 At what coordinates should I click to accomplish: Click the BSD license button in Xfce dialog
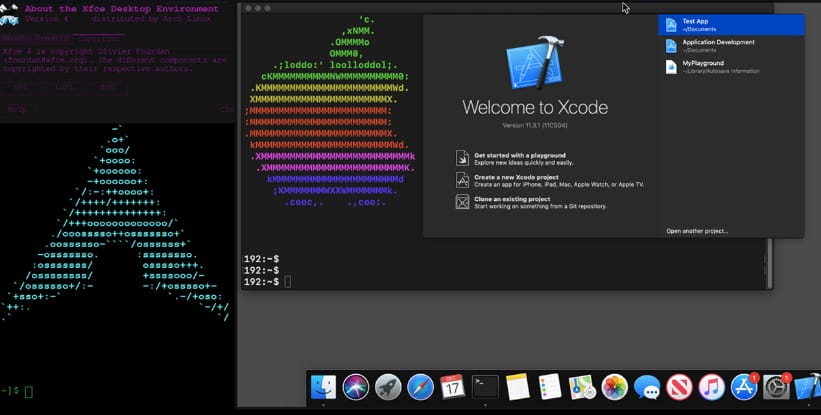coord(107,87)
